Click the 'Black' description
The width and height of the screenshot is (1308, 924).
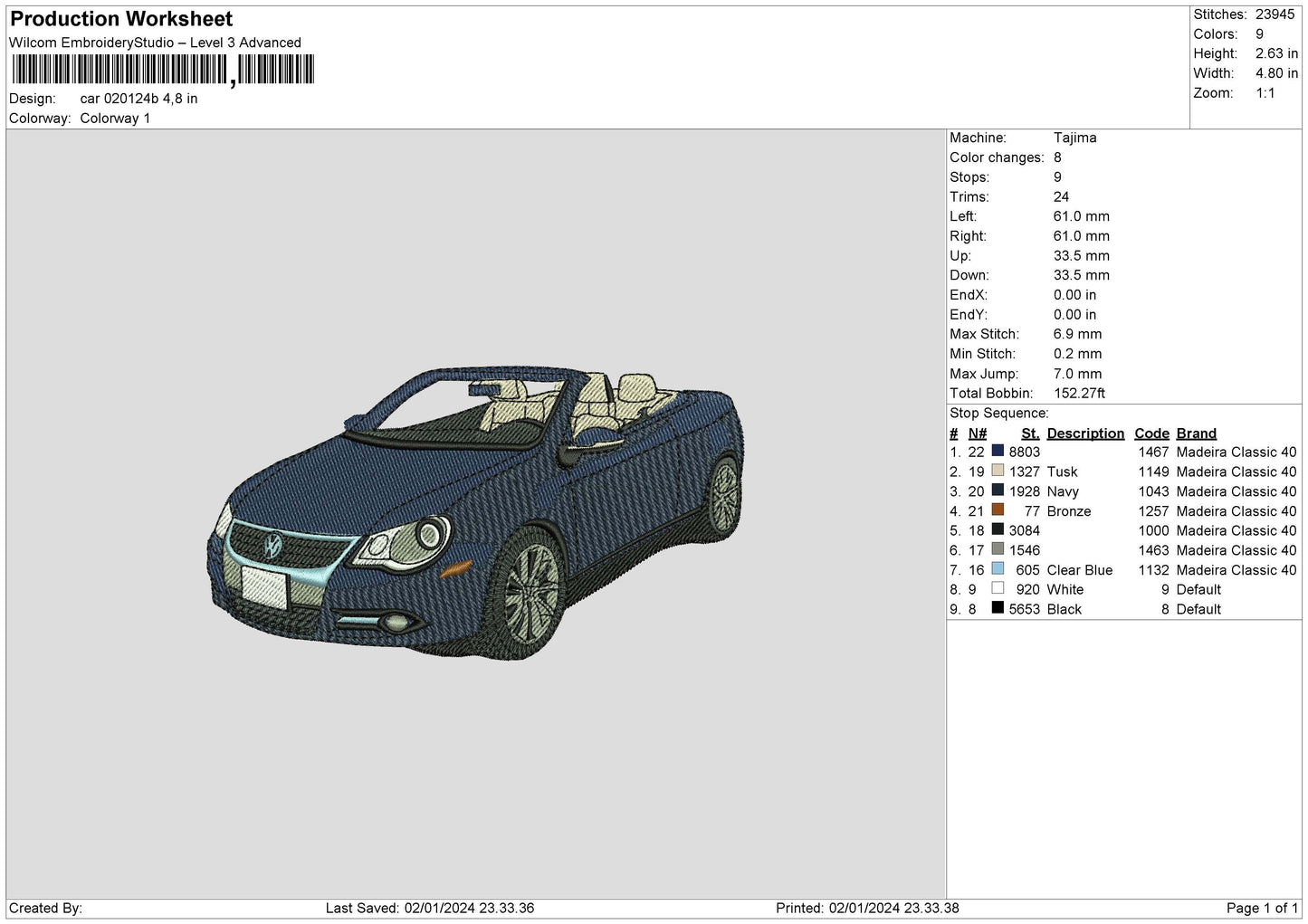(1064, 609)
